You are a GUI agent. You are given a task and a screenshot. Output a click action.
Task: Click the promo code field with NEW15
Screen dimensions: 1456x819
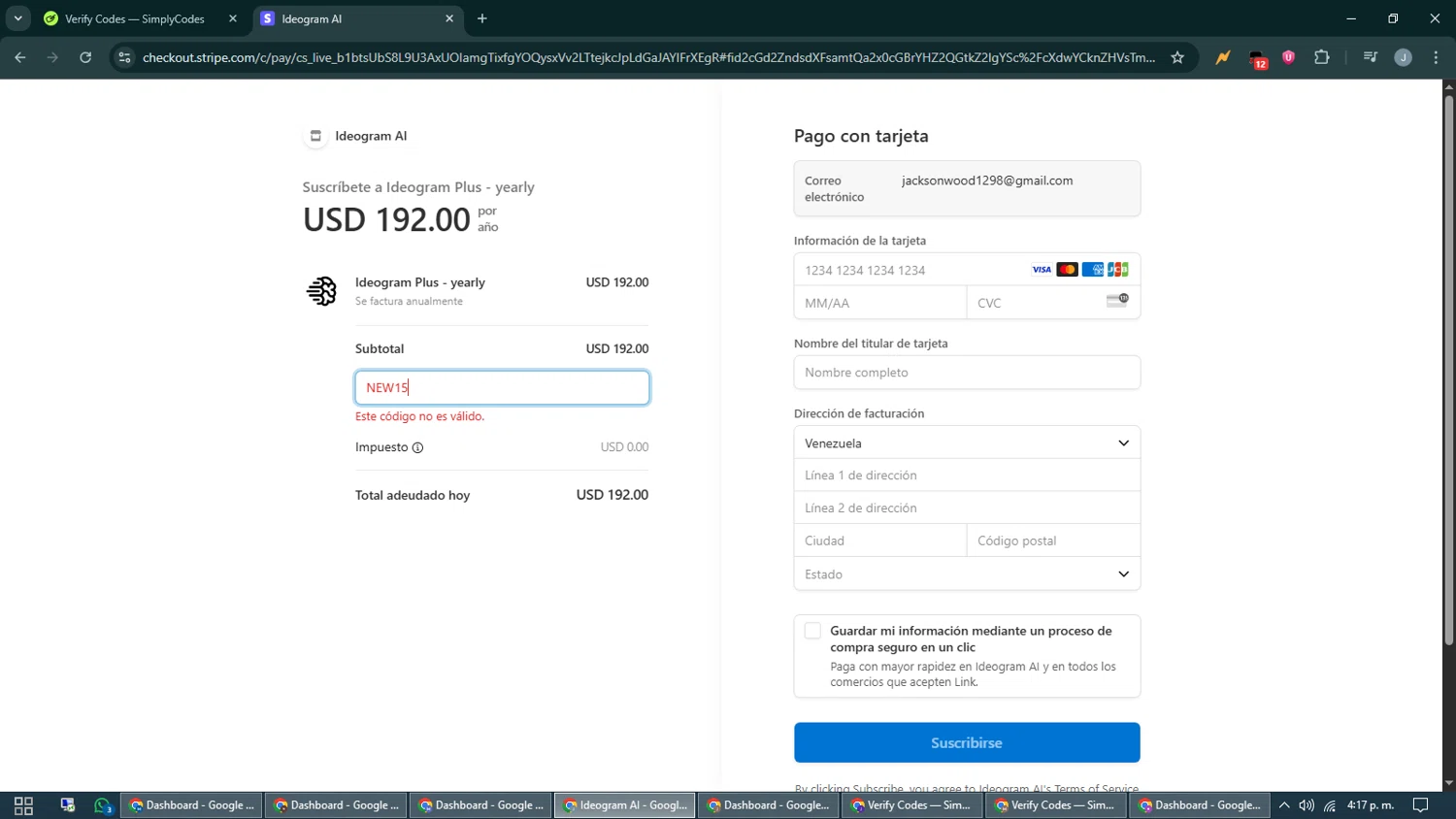pos(502,387)
